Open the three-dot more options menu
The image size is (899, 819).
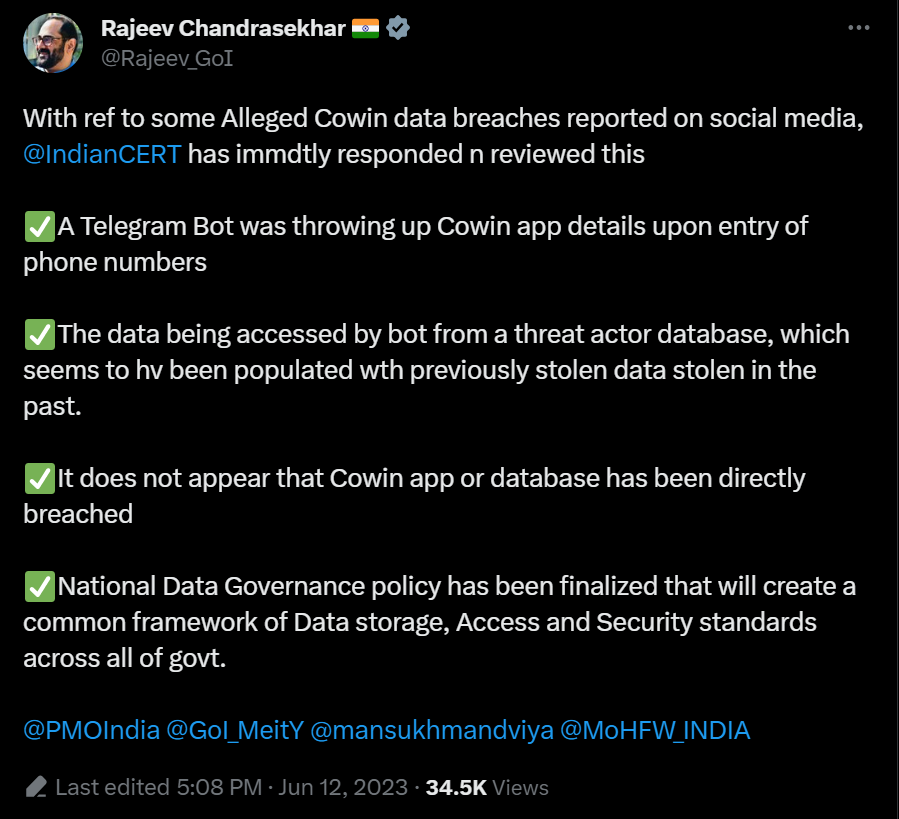click(x=858, y=28)
